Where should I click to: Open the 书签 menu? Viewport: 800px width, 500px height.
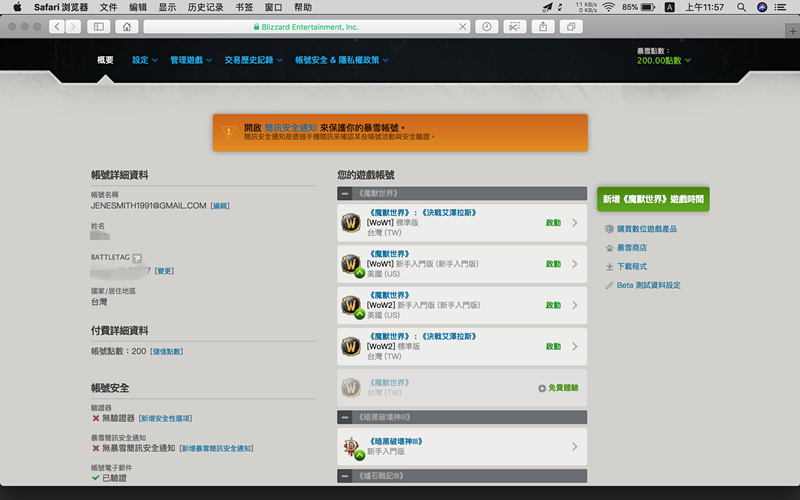[244, 7]
